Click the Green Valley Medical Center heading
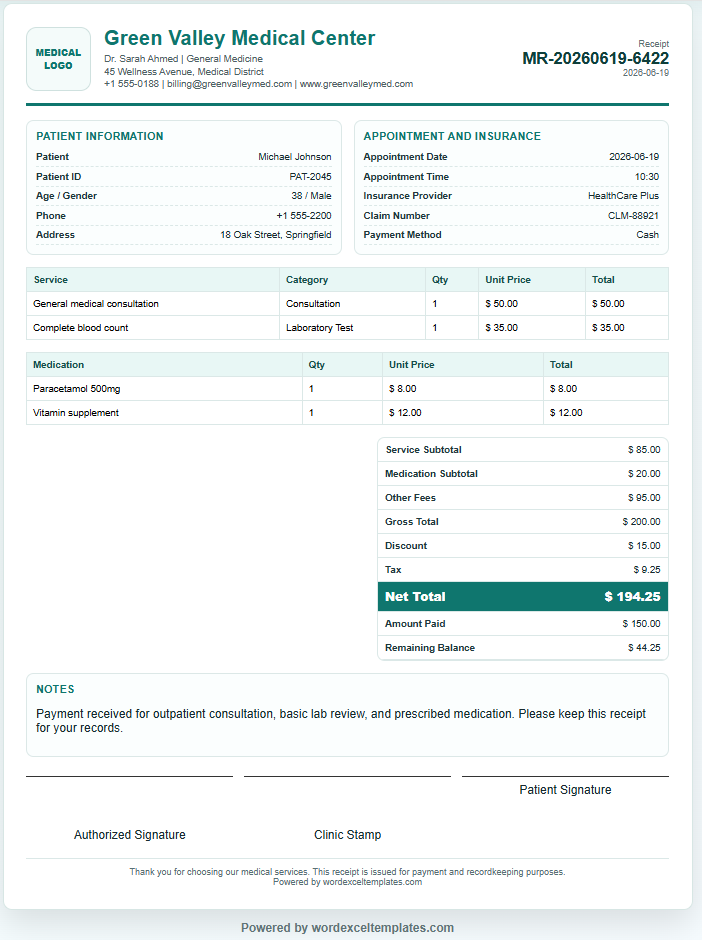This screenshot has height=940, width=702. pos(239,38)
